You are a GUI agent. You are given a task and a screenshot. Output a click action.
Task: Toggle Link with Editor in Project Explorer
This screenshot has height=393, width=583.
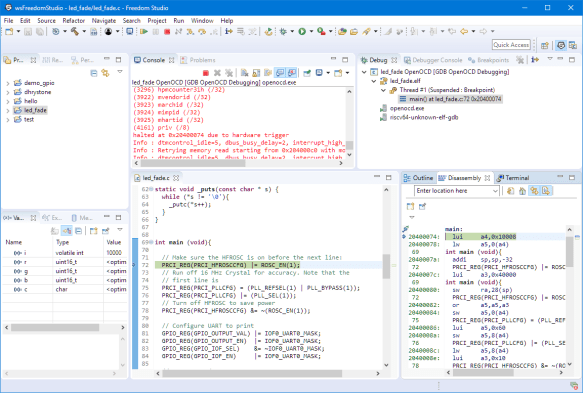pyautogui.click(x=106, y=73)
